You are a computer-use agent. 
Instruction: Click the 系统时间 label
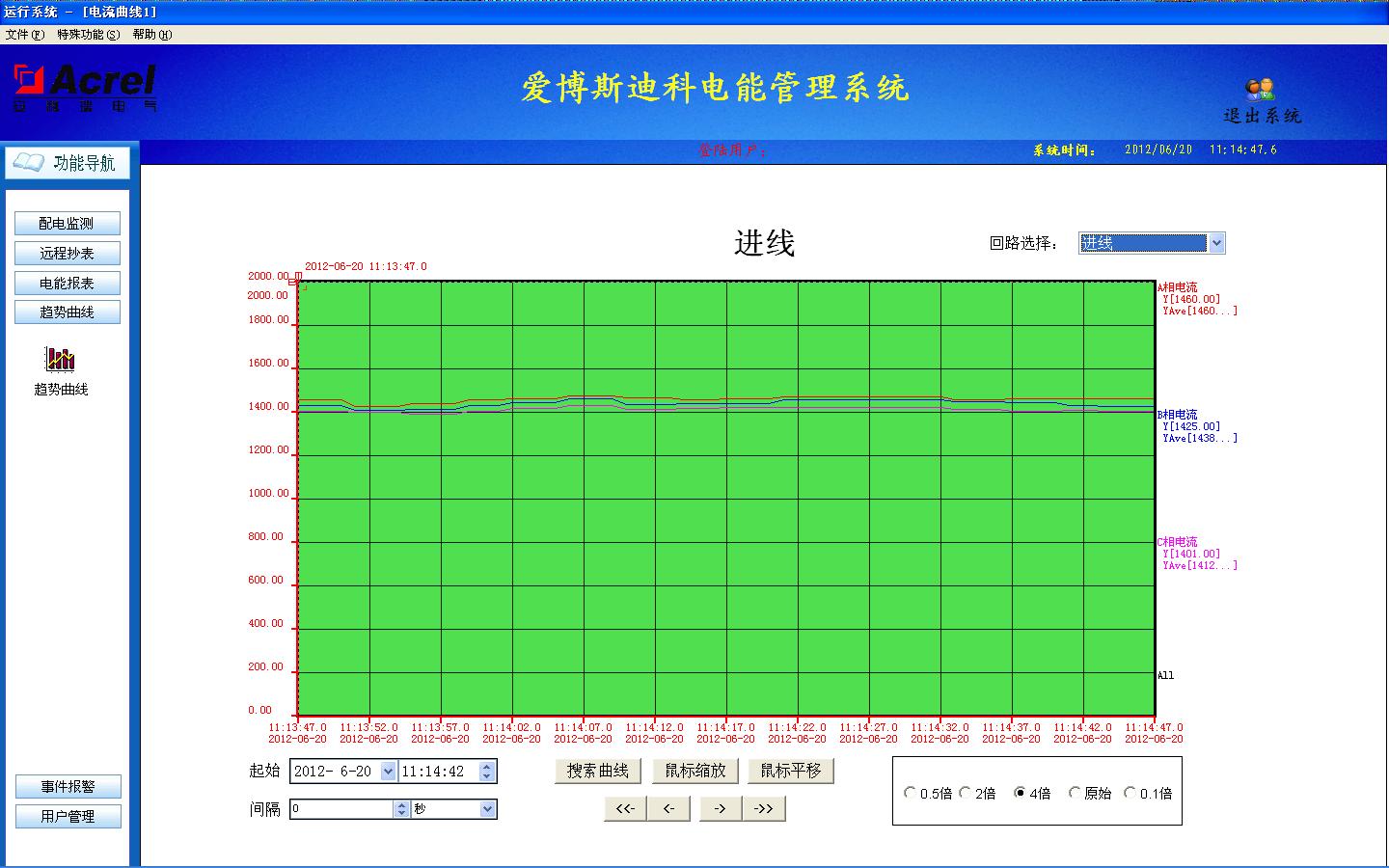(x=1064, y=150)
